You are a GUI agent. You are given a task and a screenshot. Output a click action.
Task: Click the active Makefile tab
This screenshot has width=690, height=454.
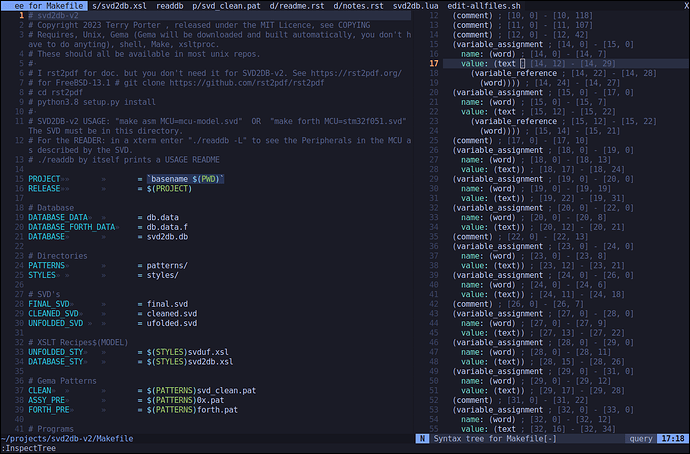(x=44, y=6)
